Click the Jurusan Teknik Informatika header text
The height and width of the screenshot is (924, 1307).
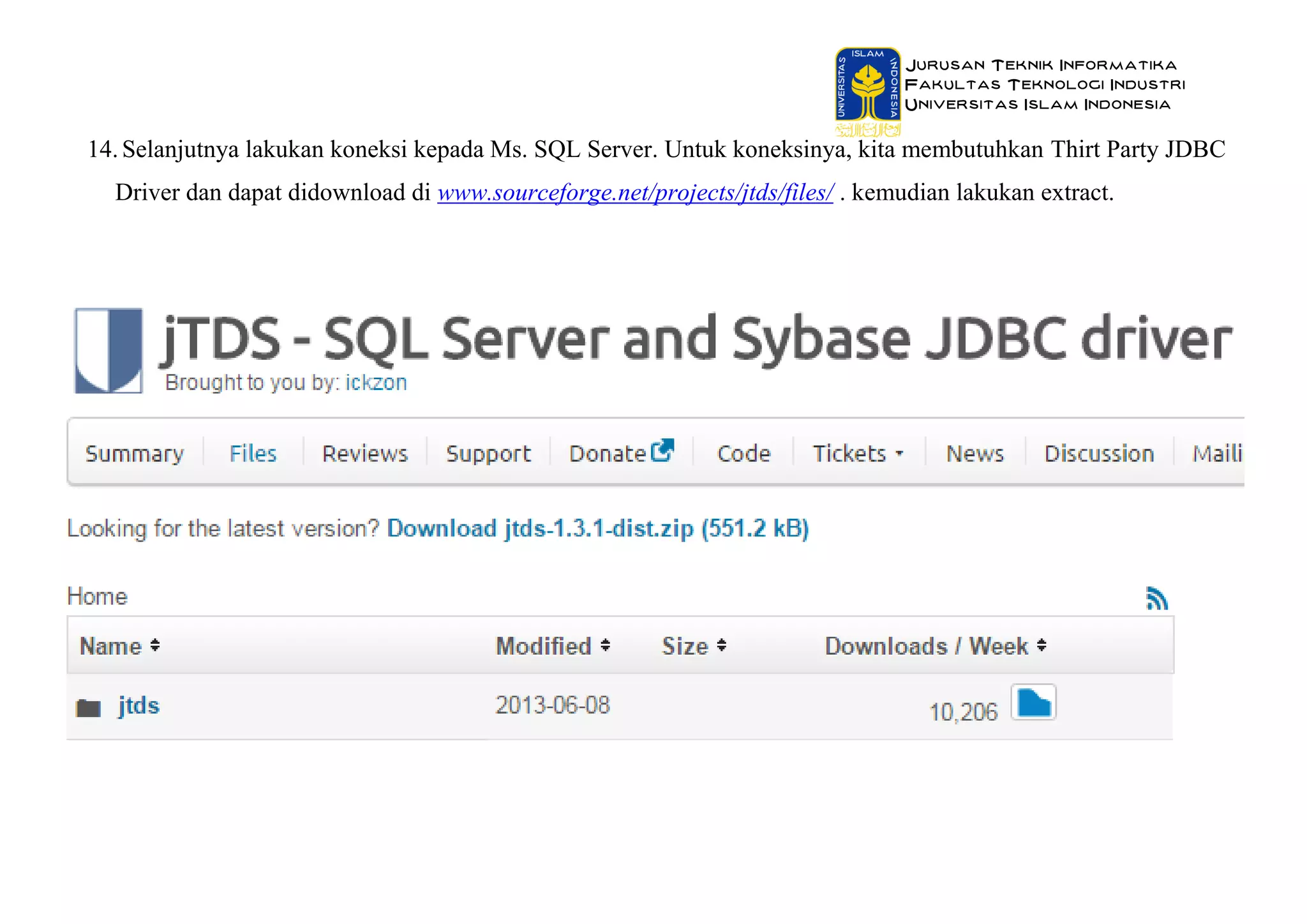click(1041, 65)
